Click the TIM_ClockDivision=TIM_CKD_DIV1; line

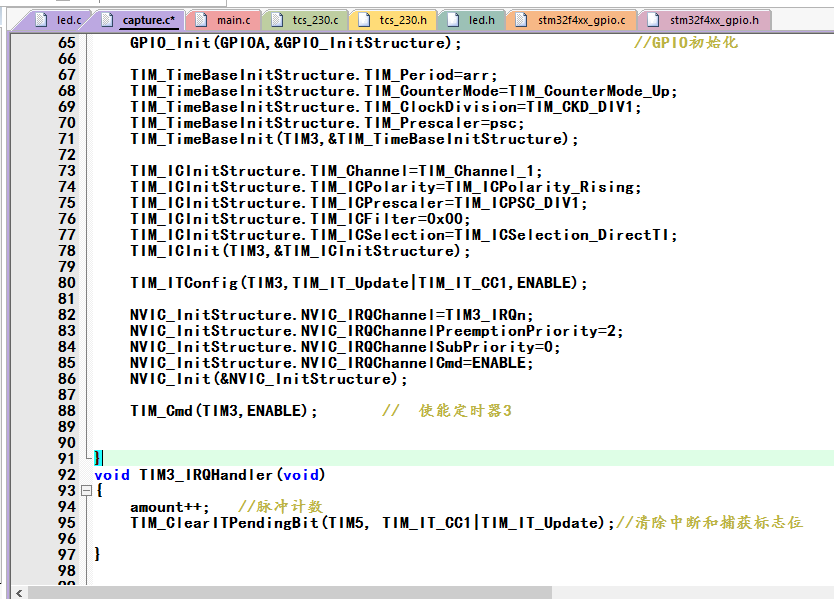[x=386, y=107]
